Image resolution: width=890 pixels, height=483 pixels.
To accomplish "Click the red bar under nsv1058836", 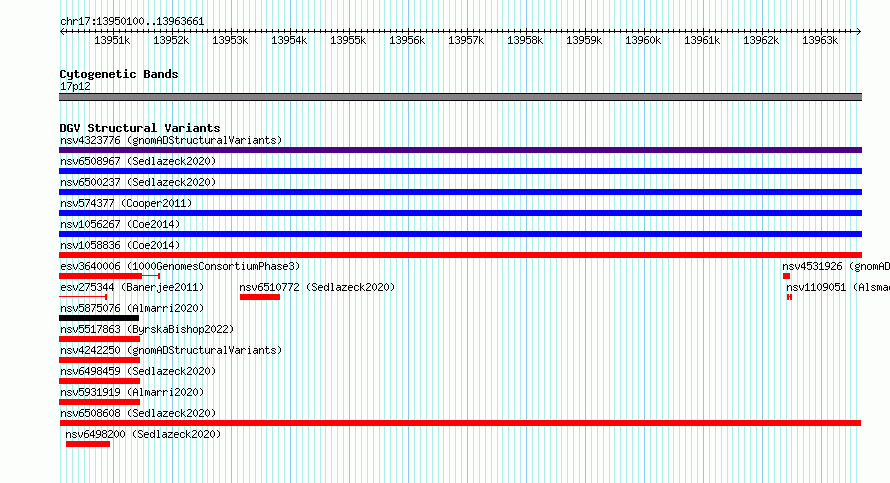I will (460, 255).
